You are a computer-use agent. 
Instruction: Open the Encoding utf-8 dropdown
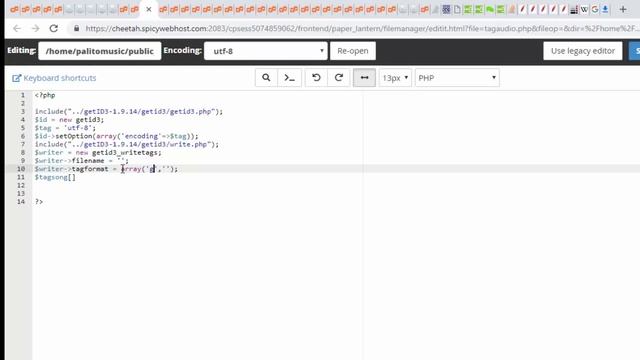[x=266, y=51]
